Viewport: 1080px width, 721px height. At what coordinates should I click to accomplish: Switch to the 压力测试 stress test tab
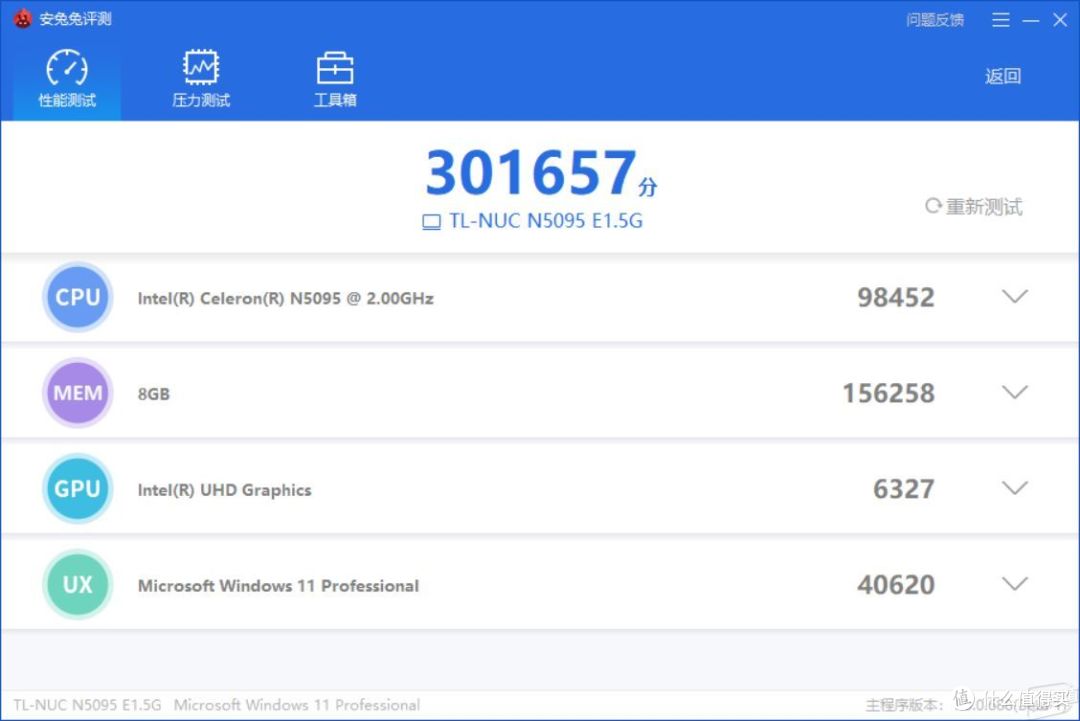coord(200,79)
